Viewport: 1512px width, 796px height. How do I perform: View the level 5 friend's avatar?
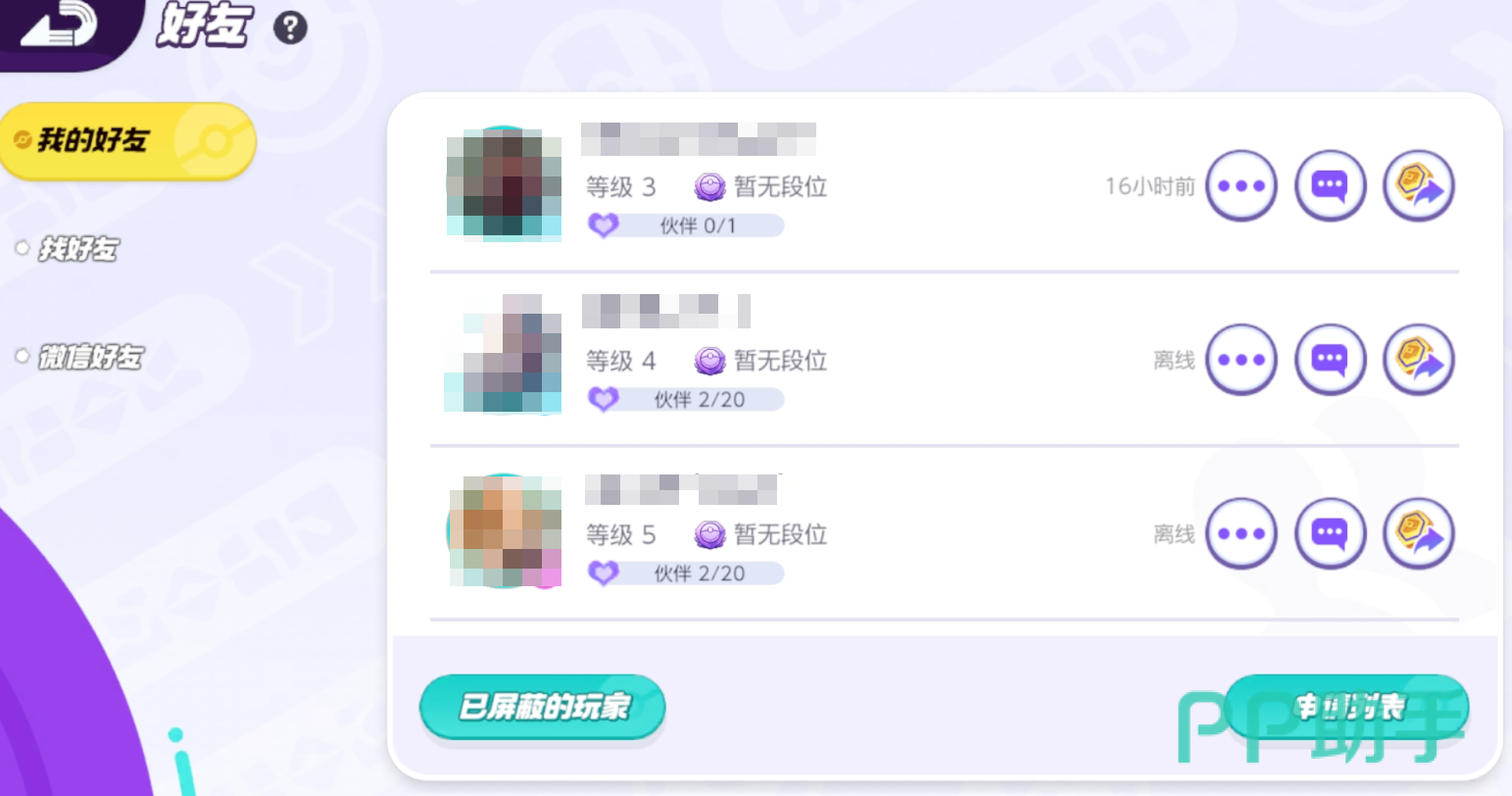click(504, 531)
